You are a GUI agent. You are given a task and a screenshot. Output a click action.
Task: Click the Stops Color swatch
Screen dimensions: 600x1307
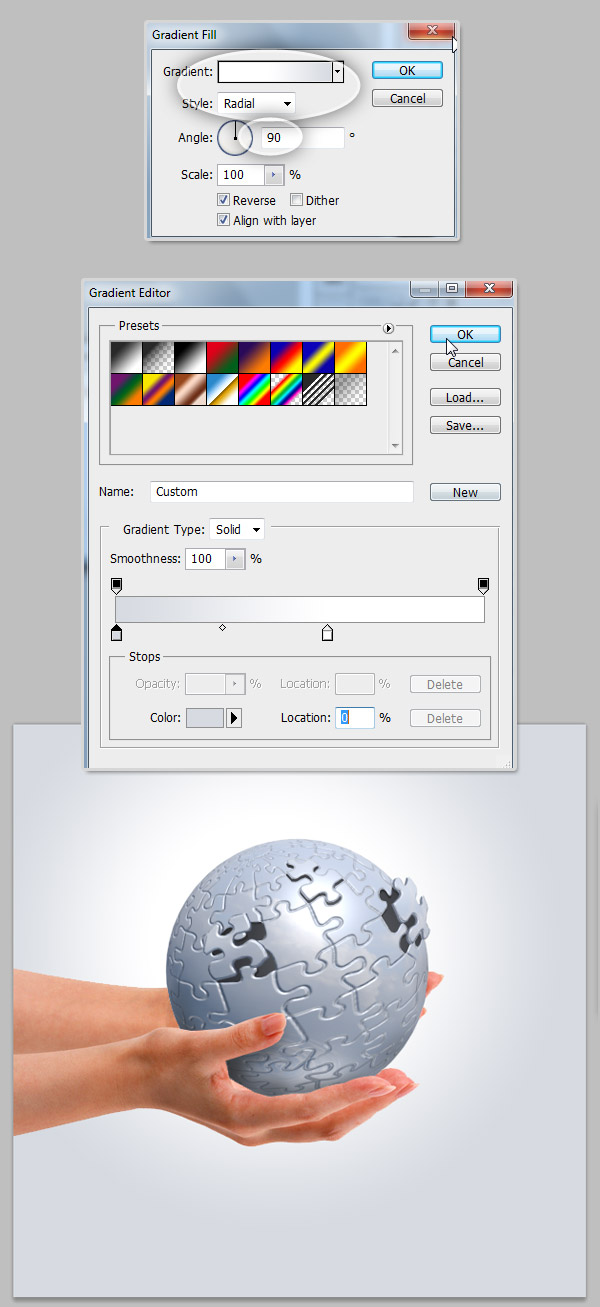click(204, 718)
